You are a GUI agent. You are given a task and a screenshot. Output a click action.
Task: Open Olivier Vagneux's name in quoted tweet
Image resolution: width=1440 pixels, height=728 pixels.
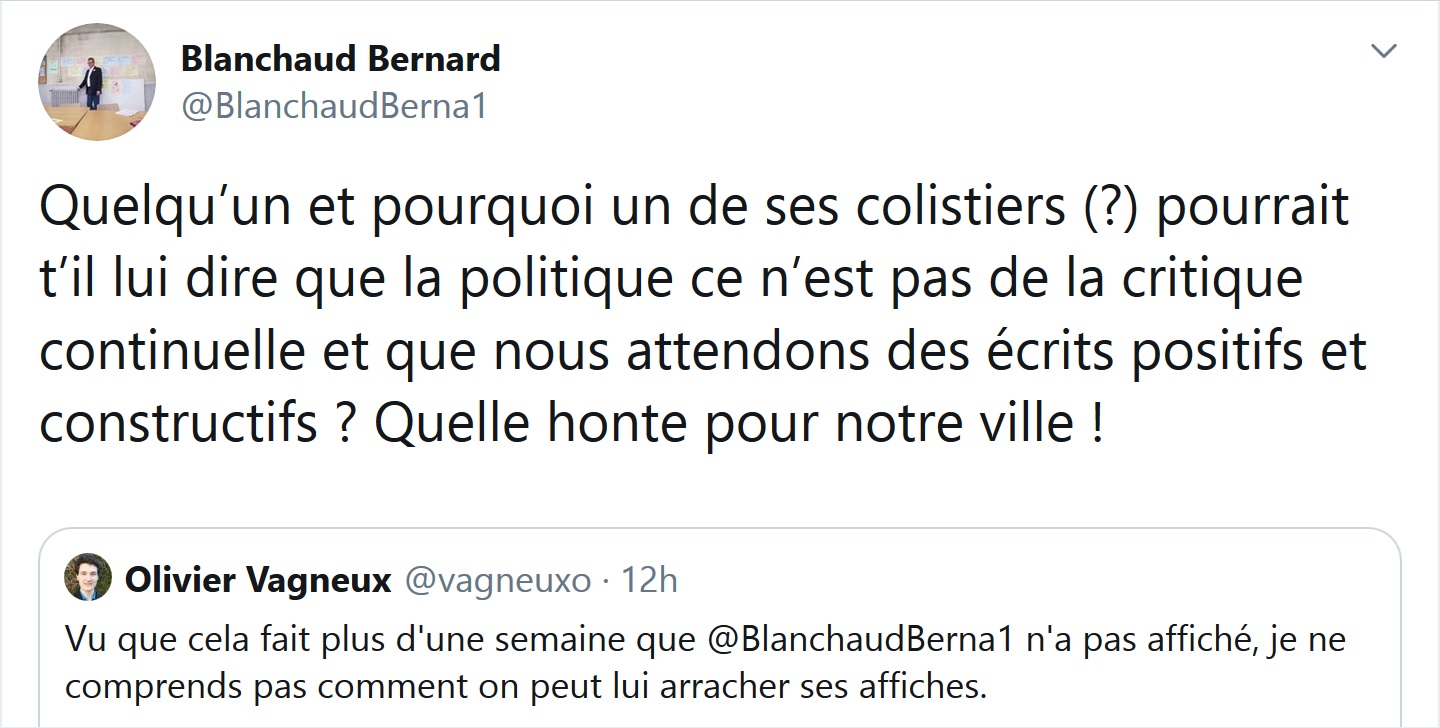pos(258,580)
